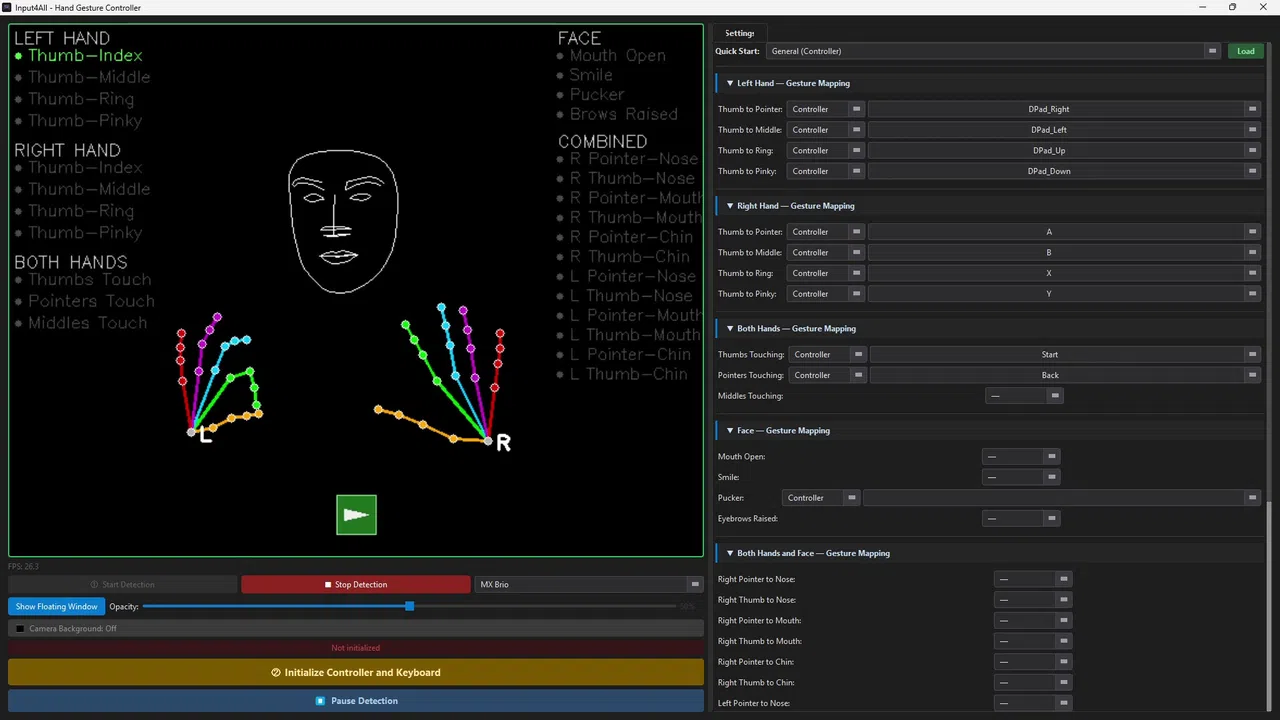Click Show Floating Window button
1280x720 pixels.
[56, 606]
